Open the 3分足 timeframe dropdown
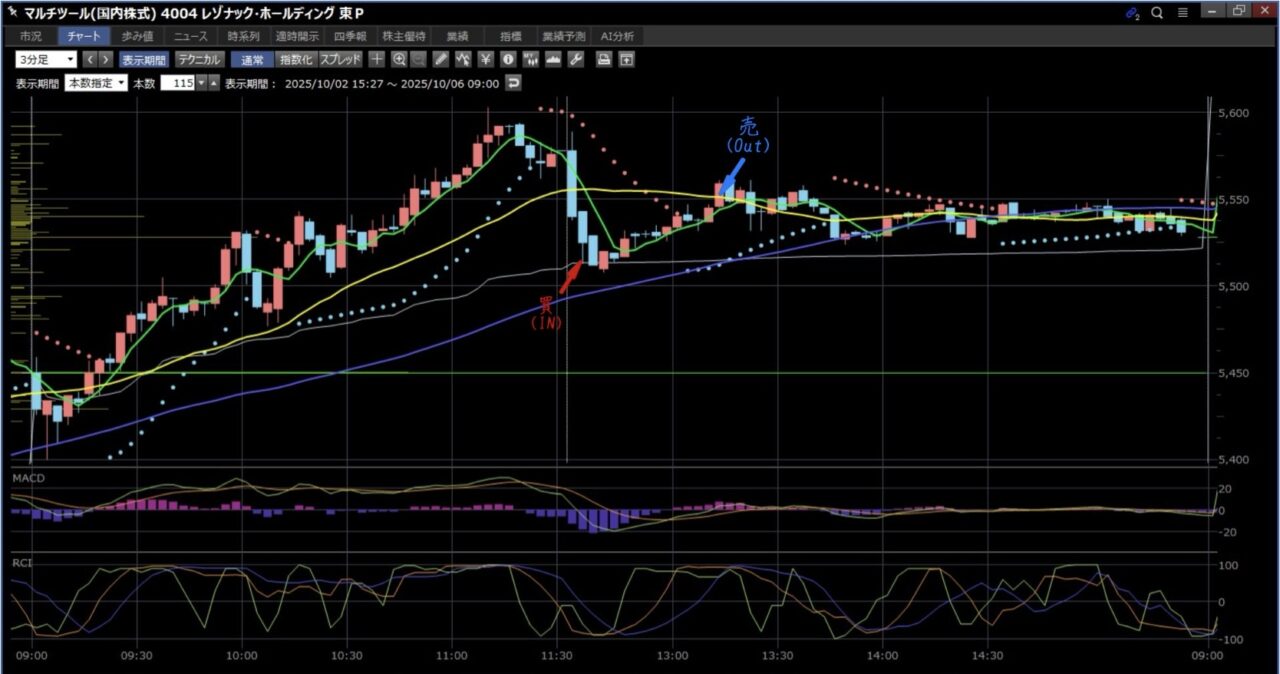 (46, 59)
